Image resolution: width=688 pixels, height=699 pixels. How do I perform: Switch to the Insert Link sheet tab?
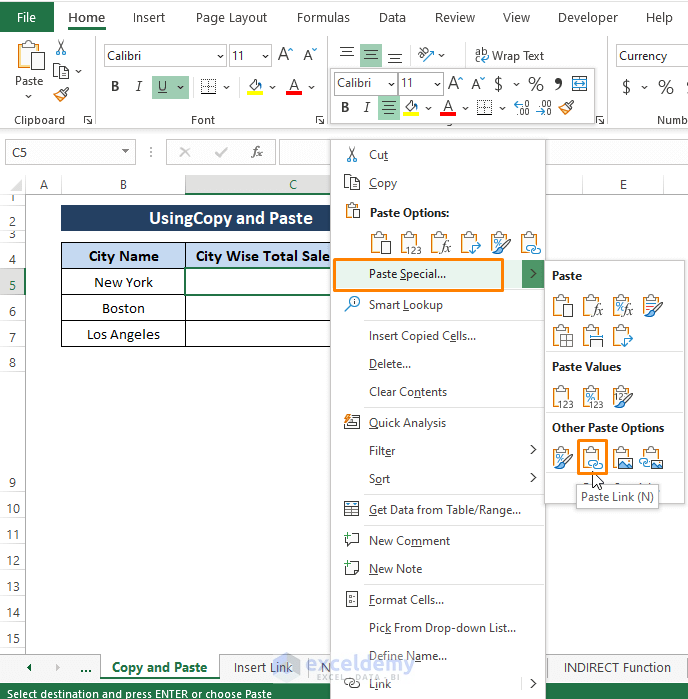(264, 667)
